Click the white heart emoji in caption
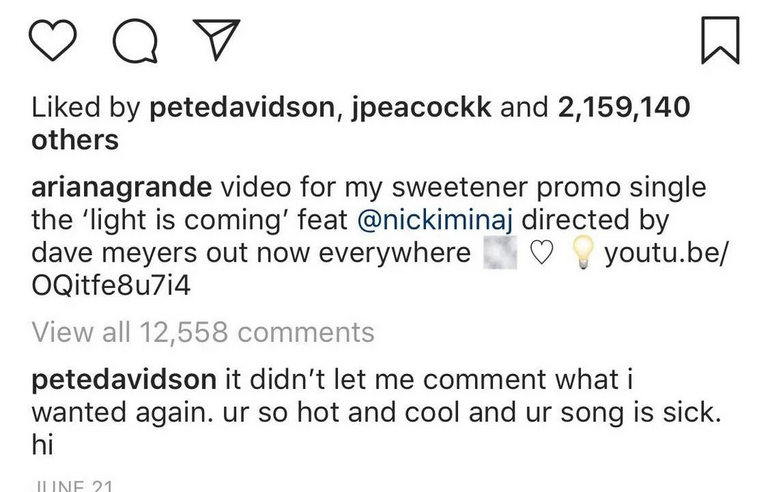Image resolution: width=768 pixels, height=492 pixels. 541,255
